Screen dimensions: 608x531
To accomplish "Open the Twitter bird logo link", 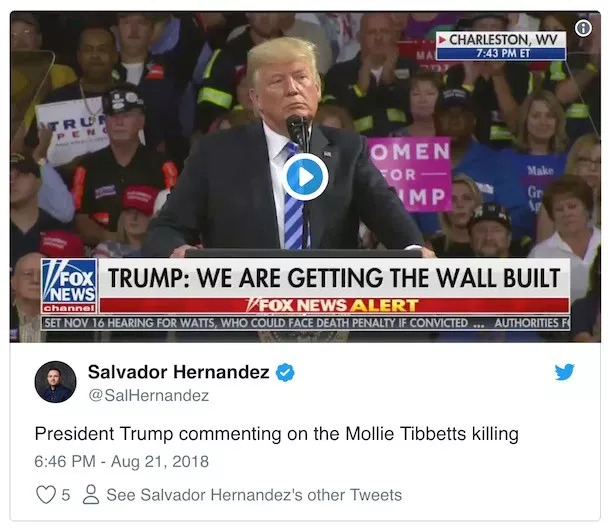I will pyautogui.click(x=564, y=372).
